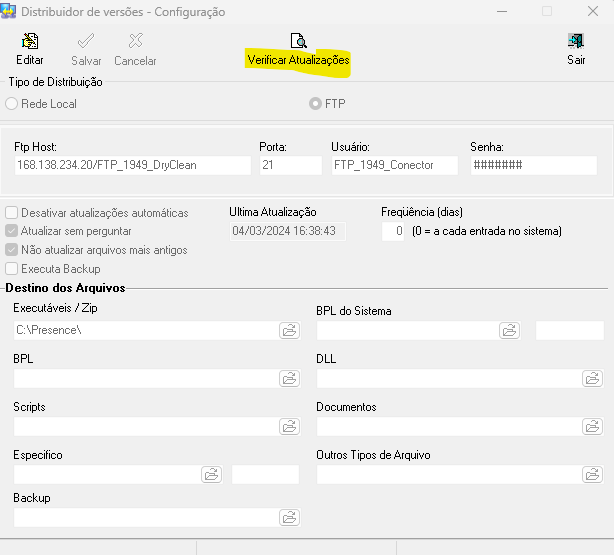Click the Frequência (dias) input field
This screenshot has width=614, height=555.
[394, 231]
